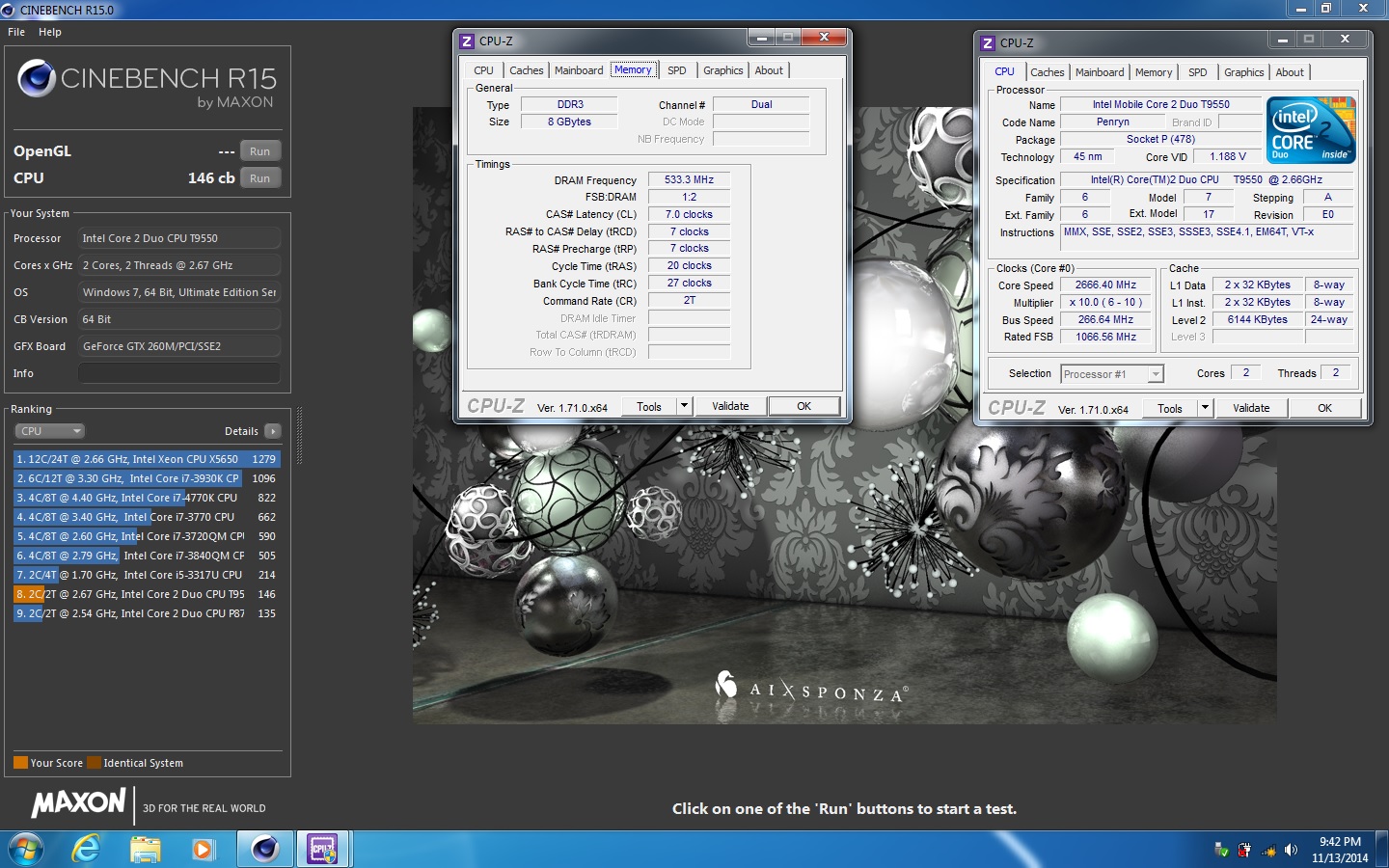Switch to CPU-Z taskbar icon
The image size is (1389, 868).
[321, 850]
